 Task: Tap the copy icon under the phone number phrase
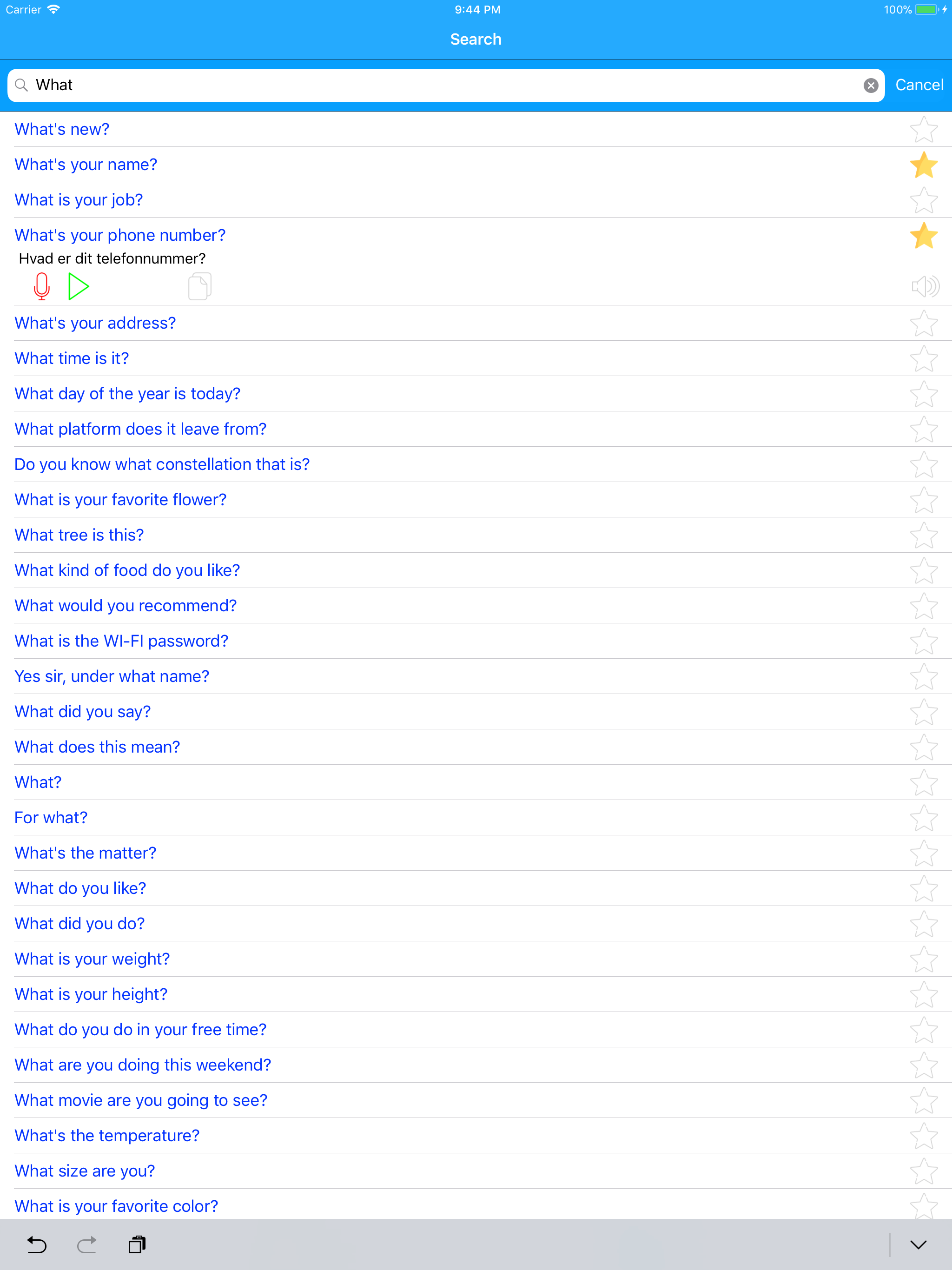(x=198, y=286)
